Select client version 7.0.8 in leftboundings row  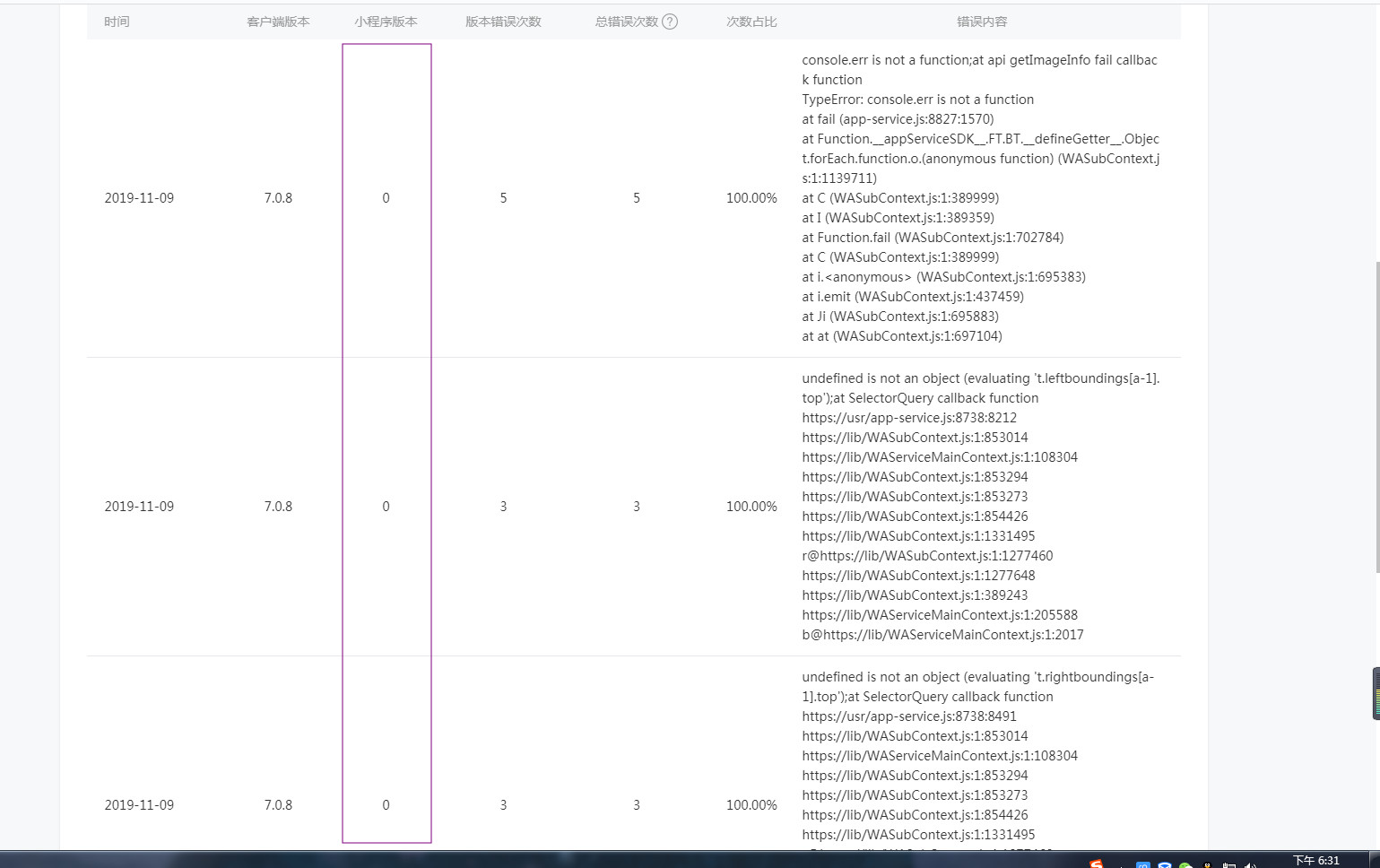tap(278, 507)
